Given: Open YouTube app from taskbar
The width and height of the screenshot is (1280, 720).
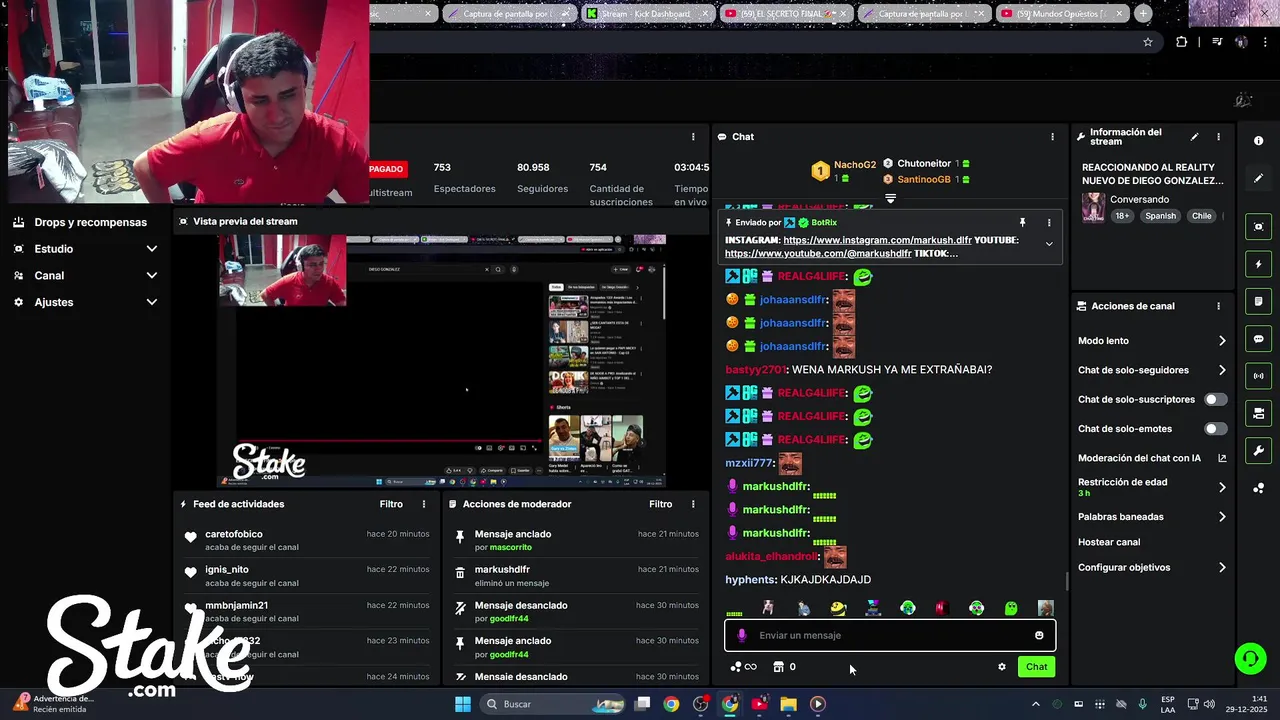Looking at the screenshot, I should tap(759, 704).
